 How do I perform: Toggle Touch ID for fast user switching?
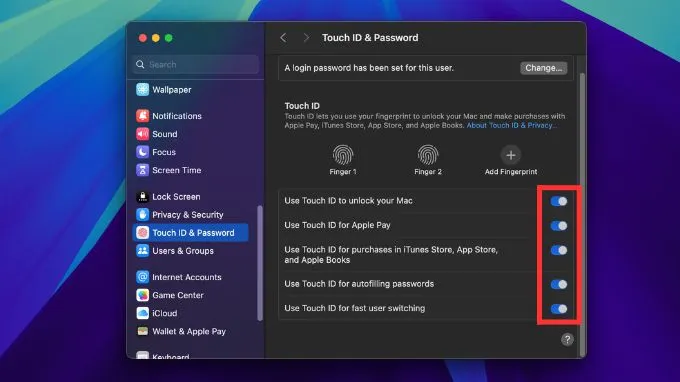click(x=559, y=309)
